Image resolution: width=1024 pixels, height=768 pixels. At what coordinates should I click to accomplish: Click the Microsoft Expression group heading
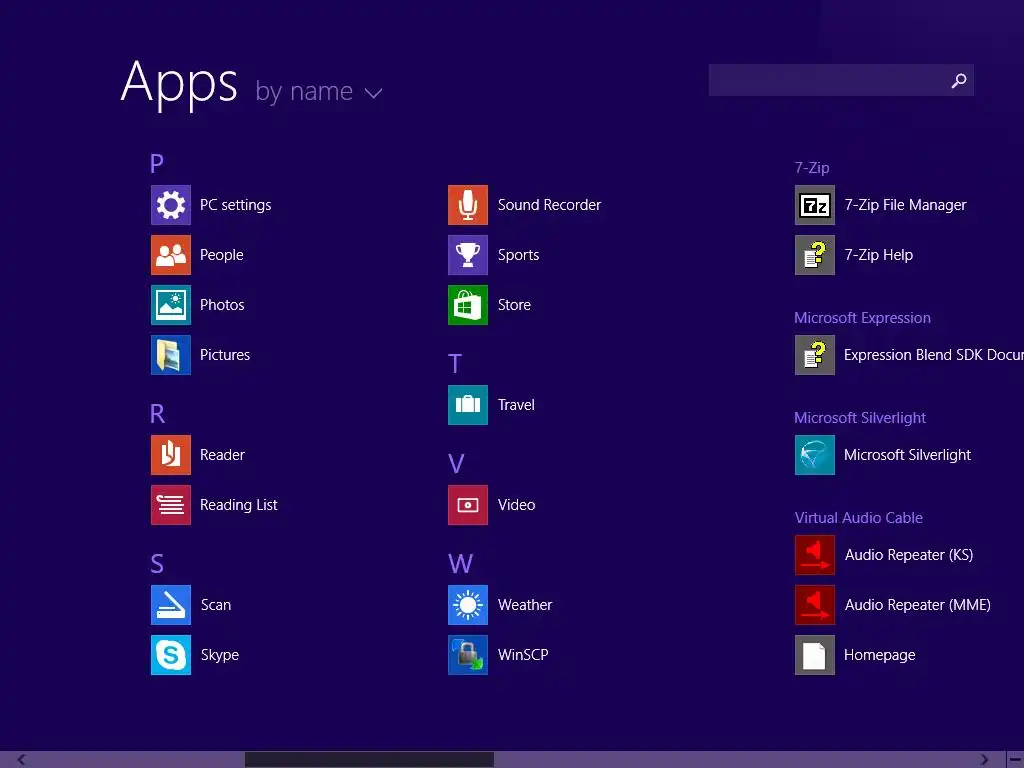click(x=862, y=318)
